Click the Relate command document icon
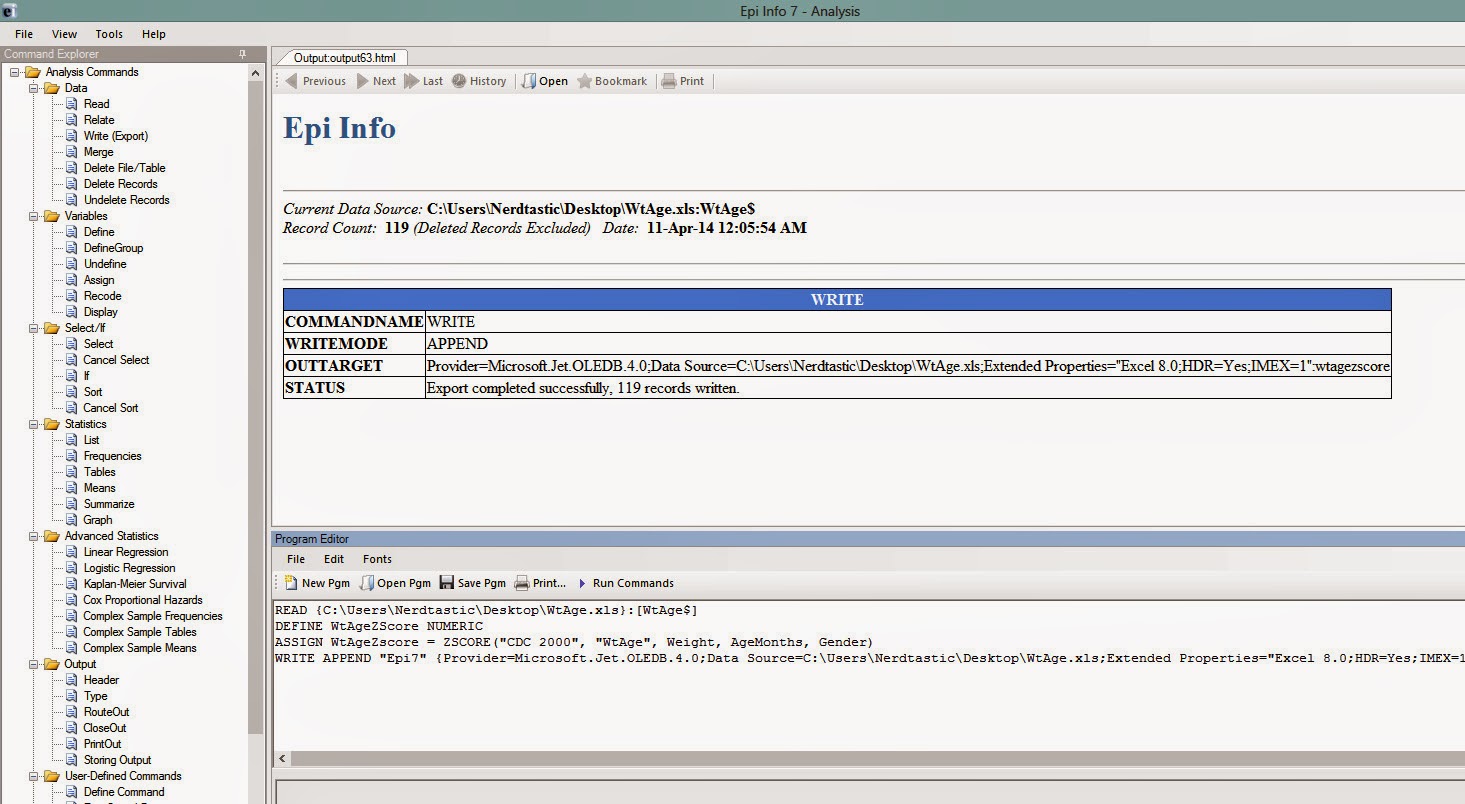1465x804 pixels. [72, 120]
